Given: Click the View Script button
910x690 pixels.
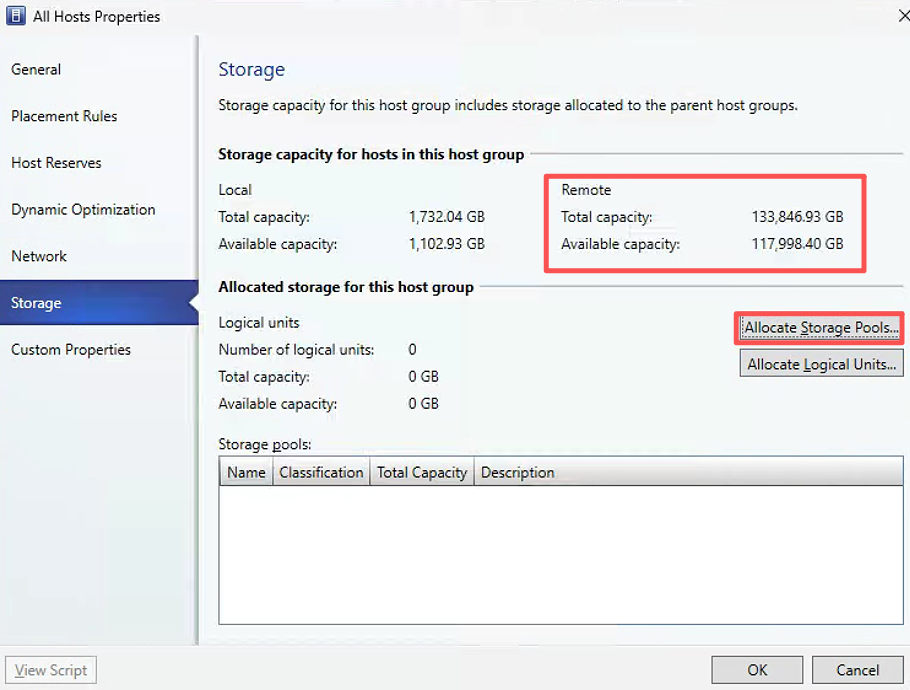Looking at the screenshot, I should pos(51,670).
